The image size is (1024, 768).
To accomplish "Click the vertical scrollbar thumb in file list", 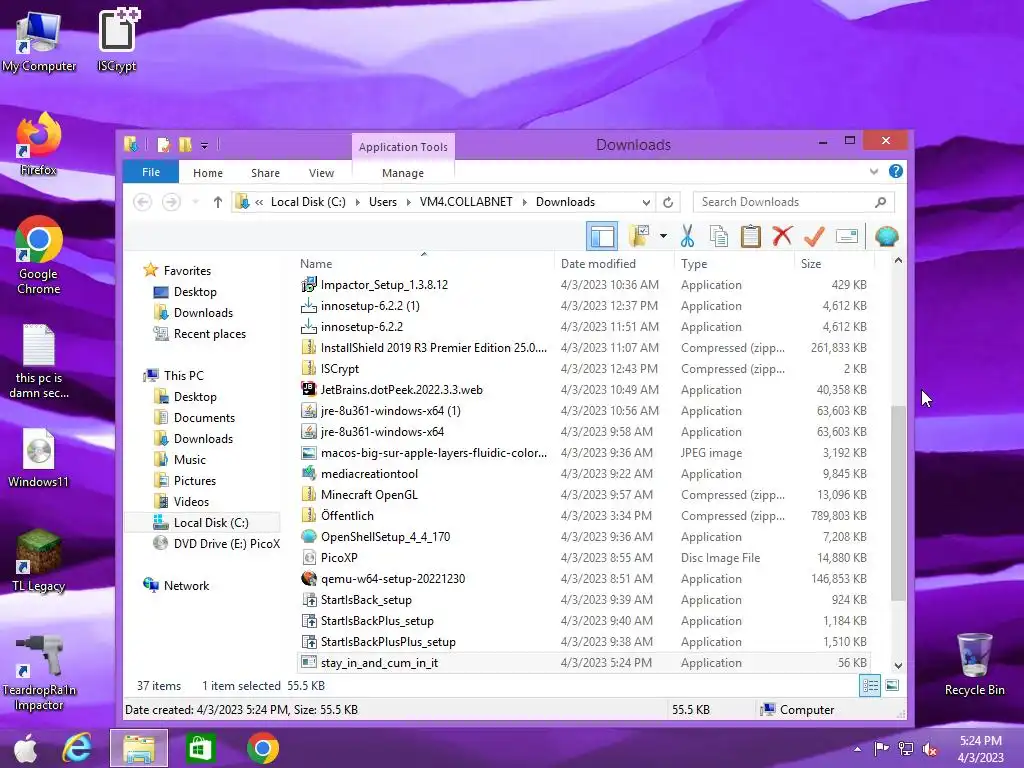I will coord(899,503).
